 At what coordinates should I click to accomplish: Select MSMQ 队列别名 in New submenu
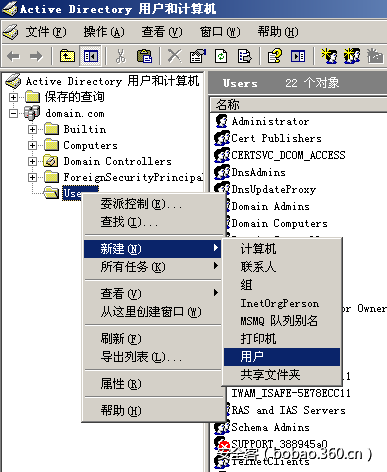pyautogui.click(x=282, y=321)
